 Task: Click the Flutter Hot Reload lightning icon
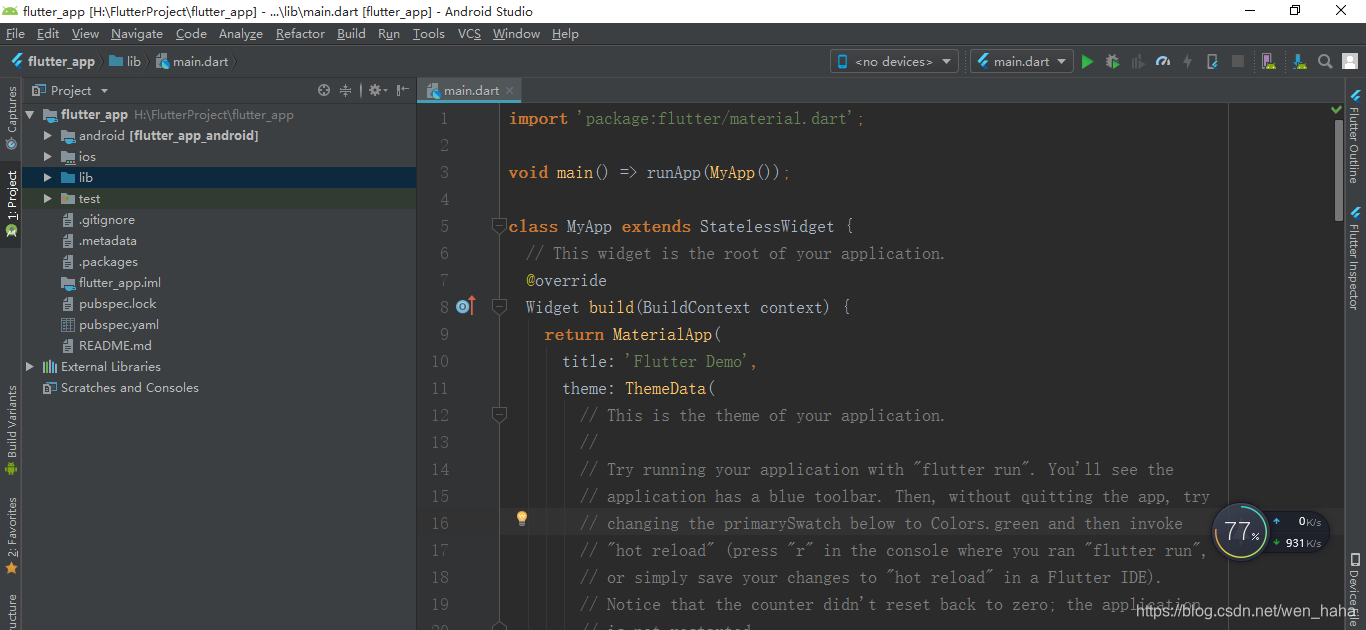pos(1187,61)
